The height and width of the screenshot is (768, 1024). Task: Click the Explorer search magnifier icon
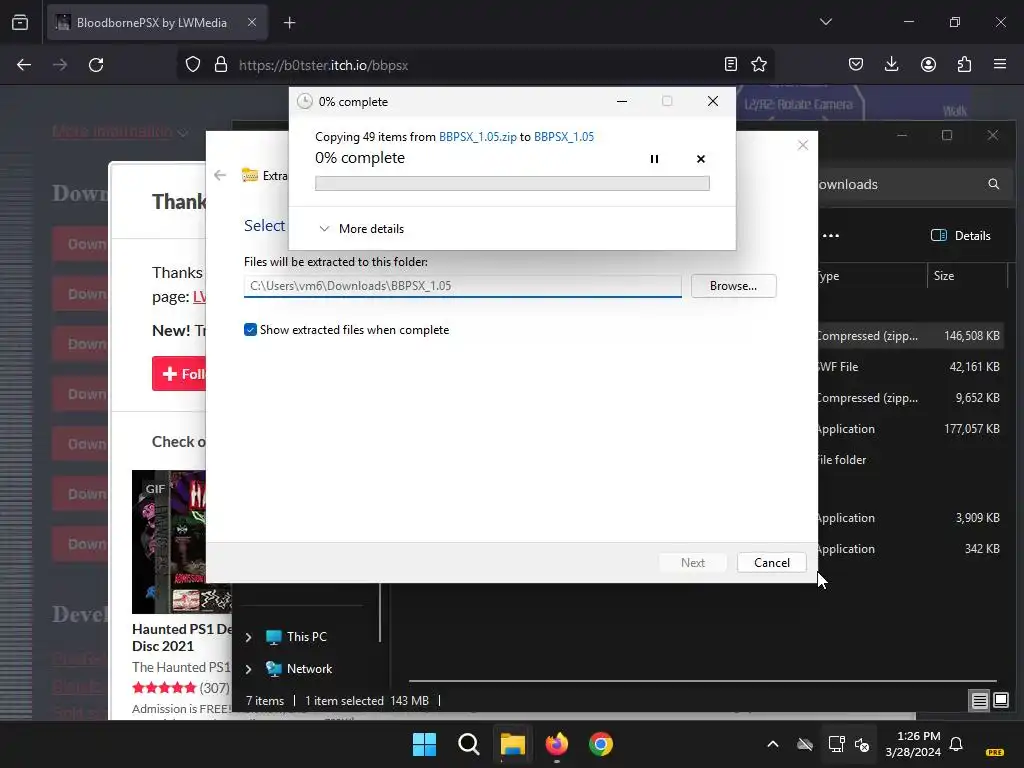click(x=993, y=184)
